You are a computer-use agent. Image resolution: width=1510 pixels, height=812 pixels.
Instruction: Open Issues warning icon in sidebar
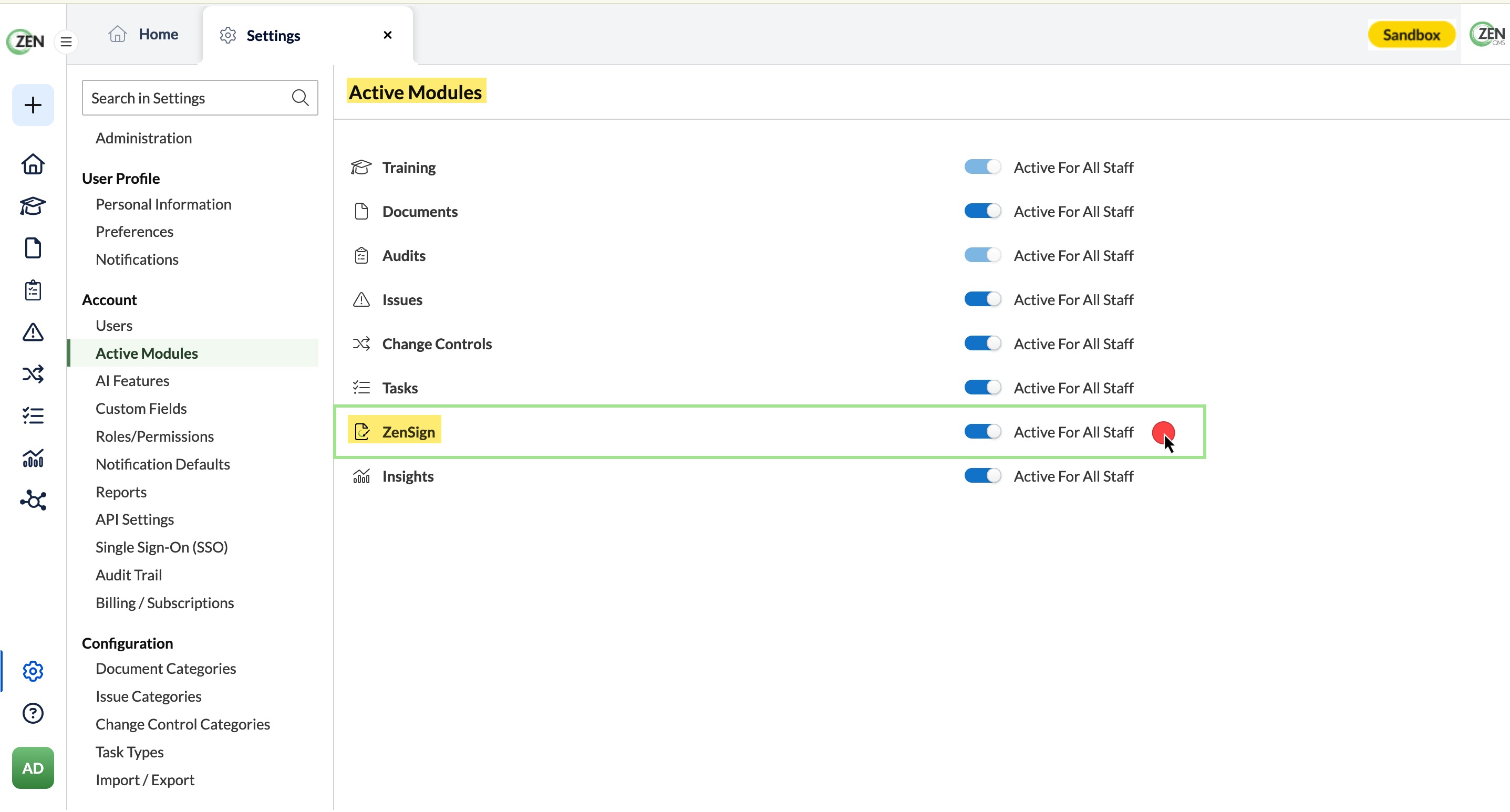click(x=33, y=332)
